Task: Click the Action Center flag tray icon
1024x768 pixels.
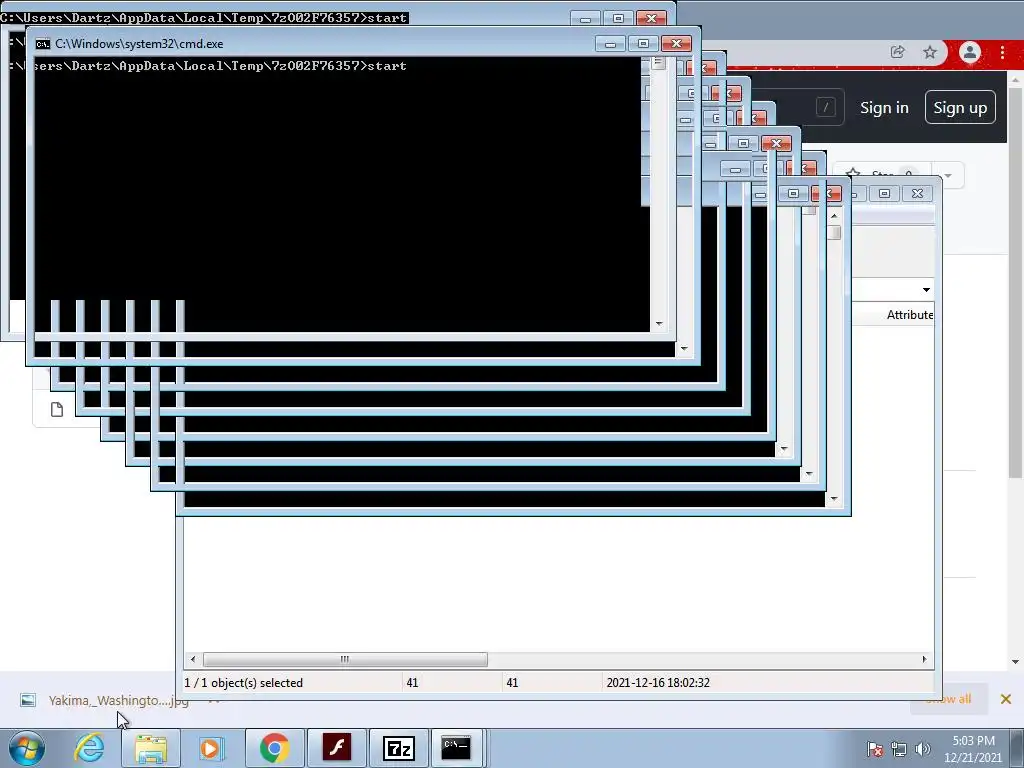Action: (875, 749)
